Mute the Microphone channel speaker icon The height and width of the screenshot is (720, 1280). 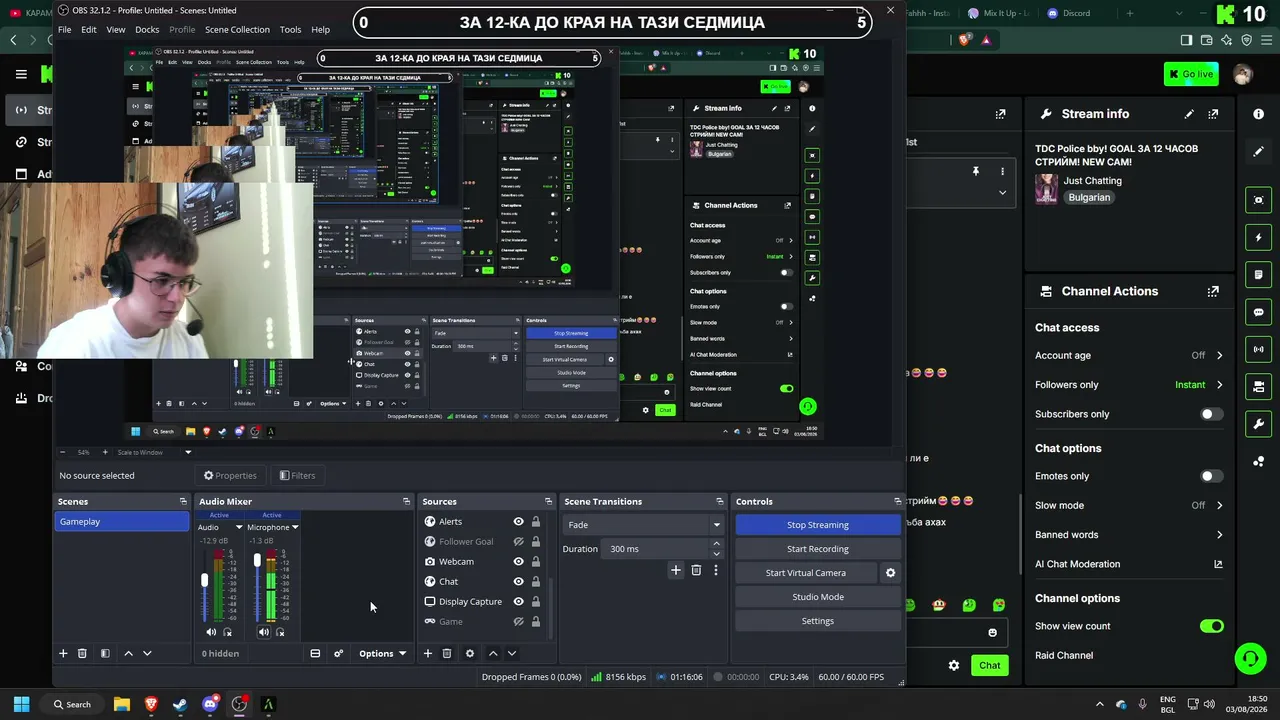click(264, 632)
